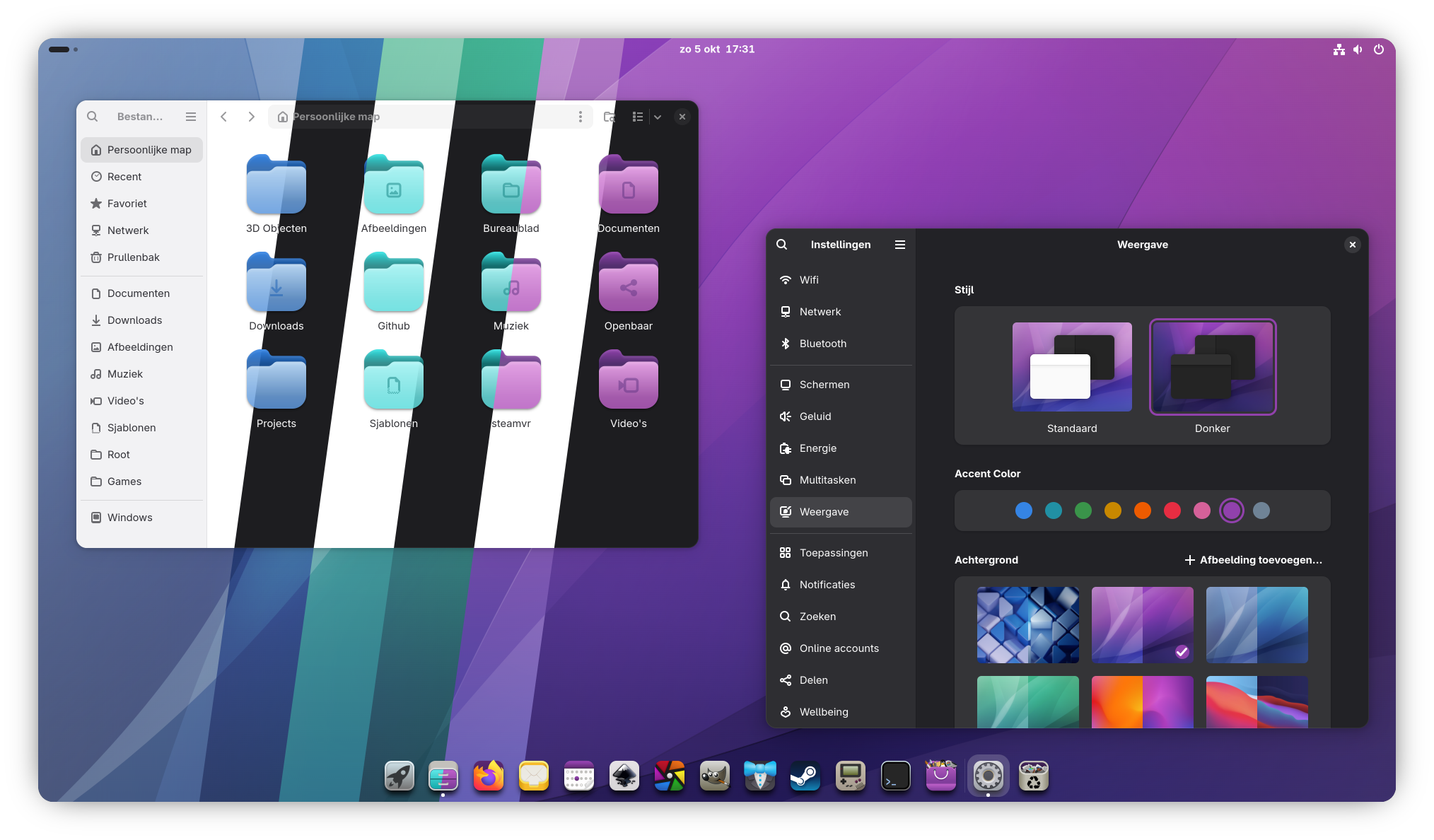Go forward in the file manager
This screenshot has width=1434, height=840.
(x=251, y=117)
